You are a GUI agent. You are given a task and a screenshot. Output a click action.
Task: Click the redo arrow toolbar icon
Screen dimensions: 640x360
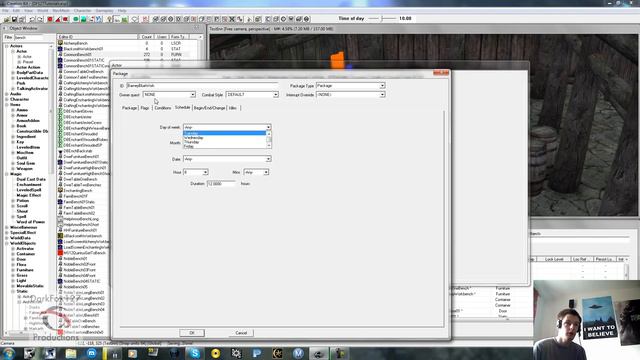pos(40,19)
